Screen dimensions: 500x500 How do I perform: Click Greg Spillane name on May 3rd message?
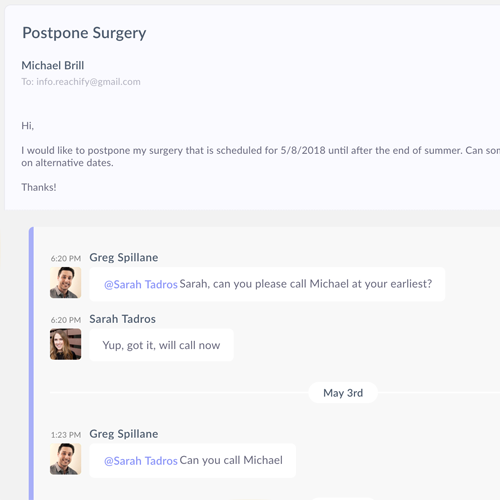coord(124,434)
